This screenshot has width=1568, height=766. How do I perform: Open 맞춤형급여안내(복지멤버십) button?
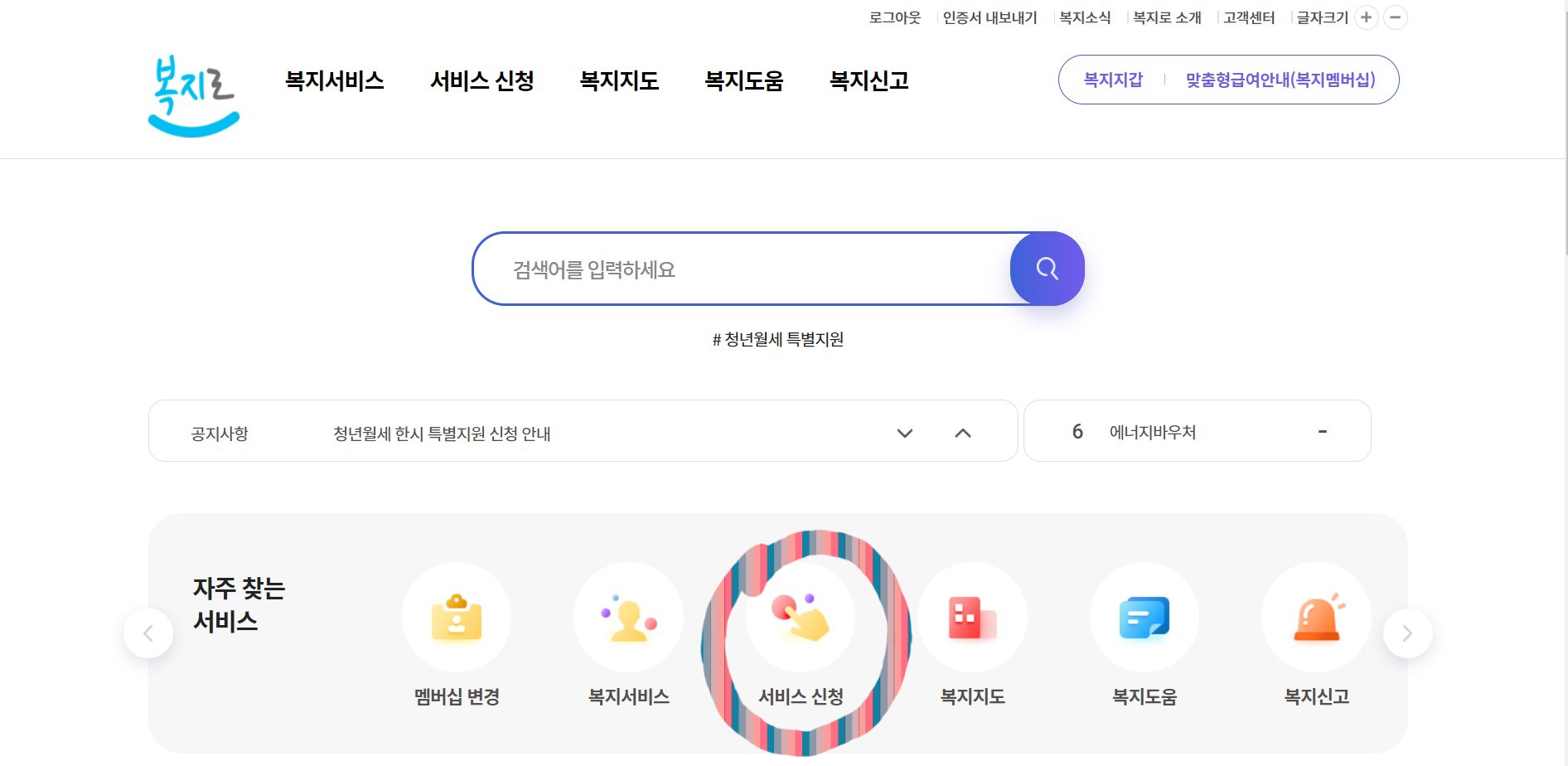click(1280, 80)
